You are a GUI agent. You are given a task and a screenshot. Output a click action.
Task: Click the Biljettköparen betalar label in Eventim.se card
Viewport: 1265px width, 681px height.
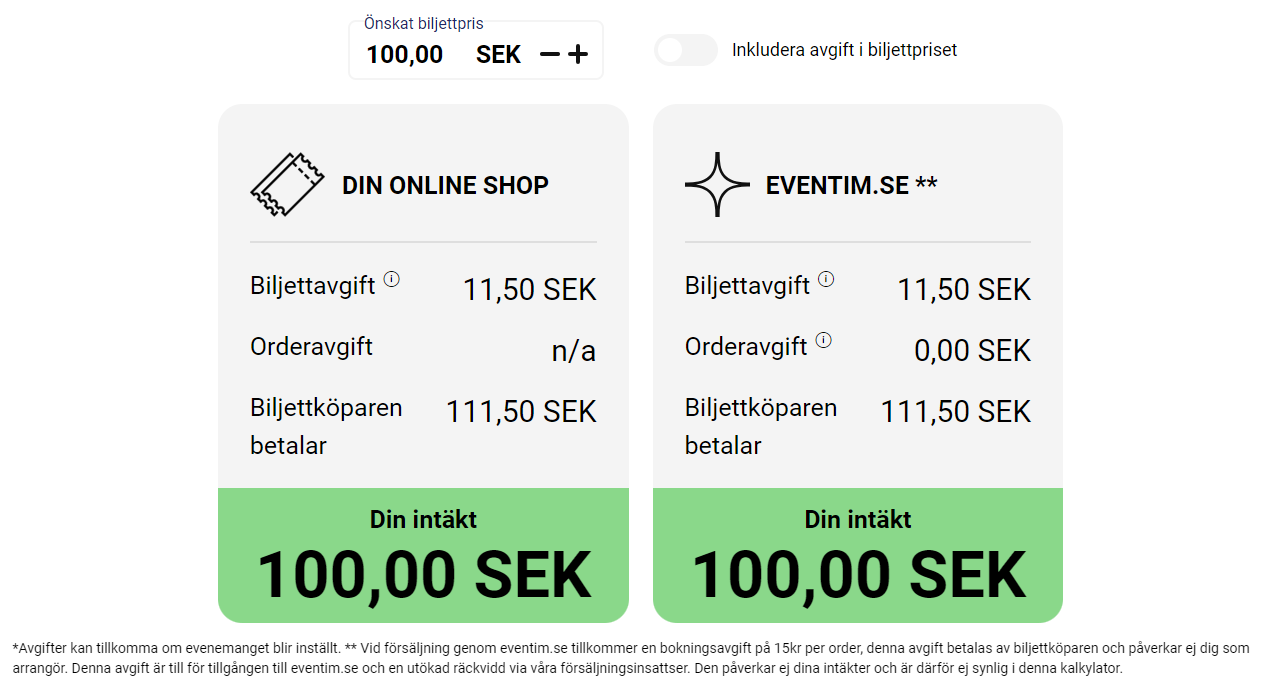point(761,426)
